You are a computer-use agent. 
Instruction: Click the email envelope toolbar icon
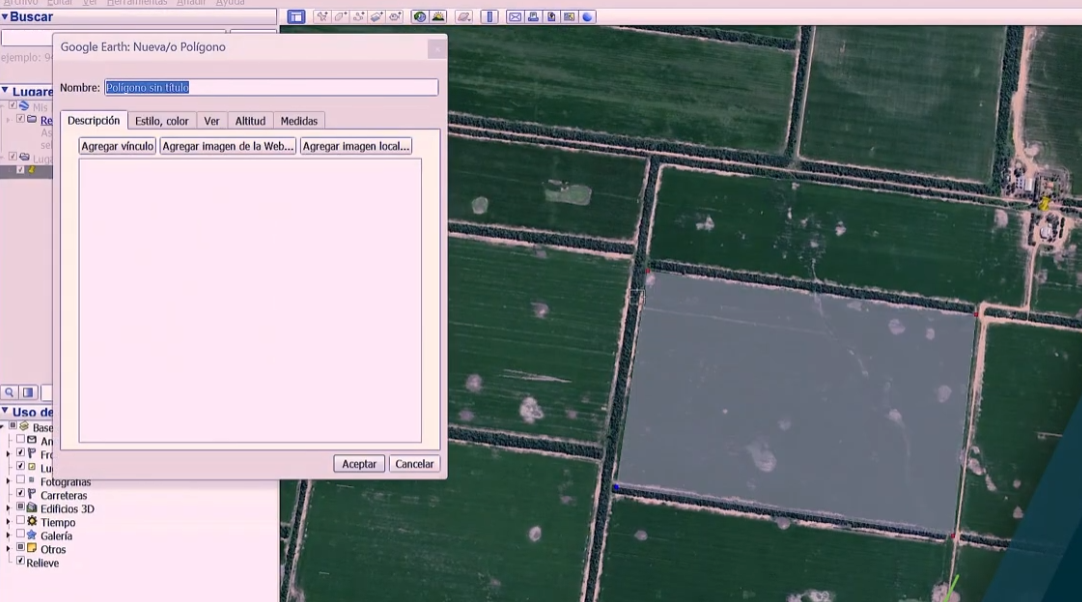click(x=514, y=17)
